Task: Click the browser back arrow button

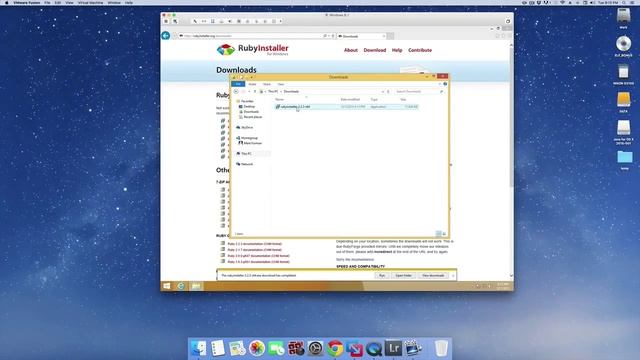Action: (166, 36)
